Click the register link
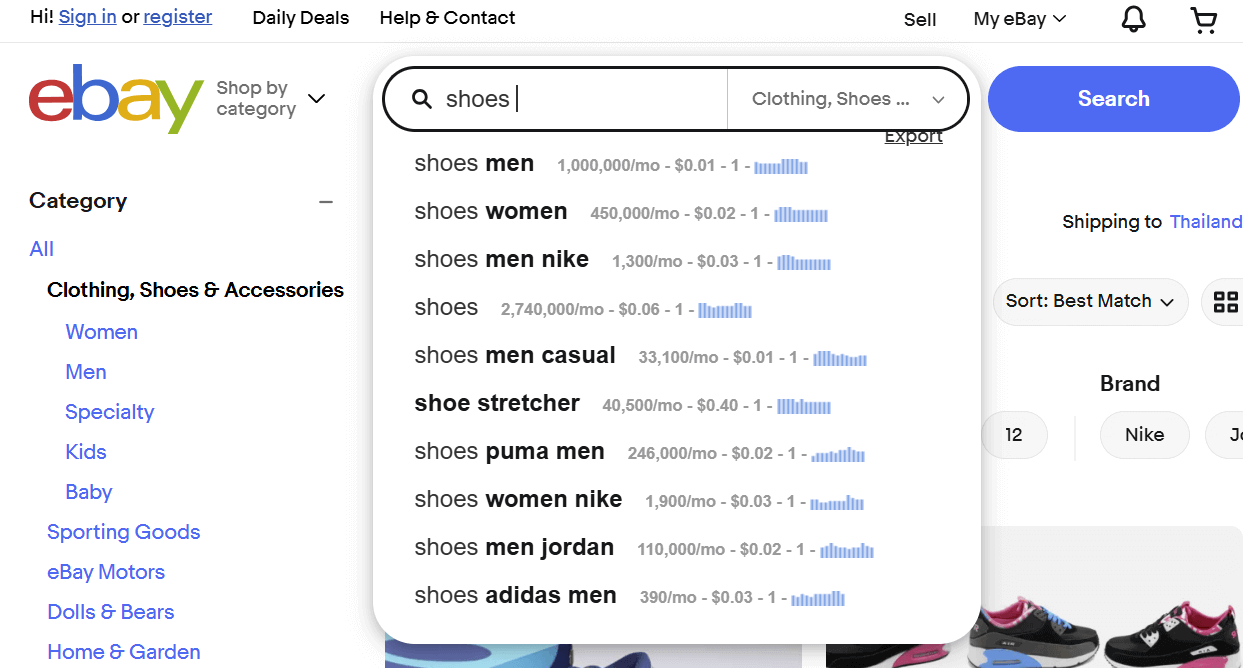This screenshot has height=668, width=1243. click(x=178, y=17)
